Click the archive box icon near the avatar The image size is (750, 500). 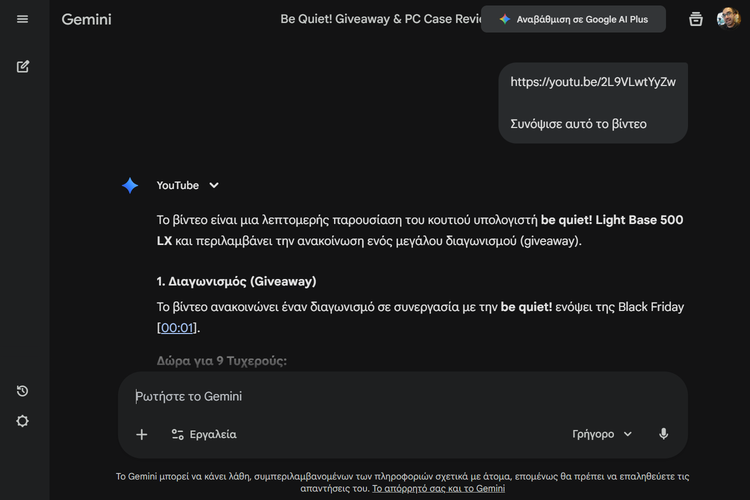[x=696, y=19]
